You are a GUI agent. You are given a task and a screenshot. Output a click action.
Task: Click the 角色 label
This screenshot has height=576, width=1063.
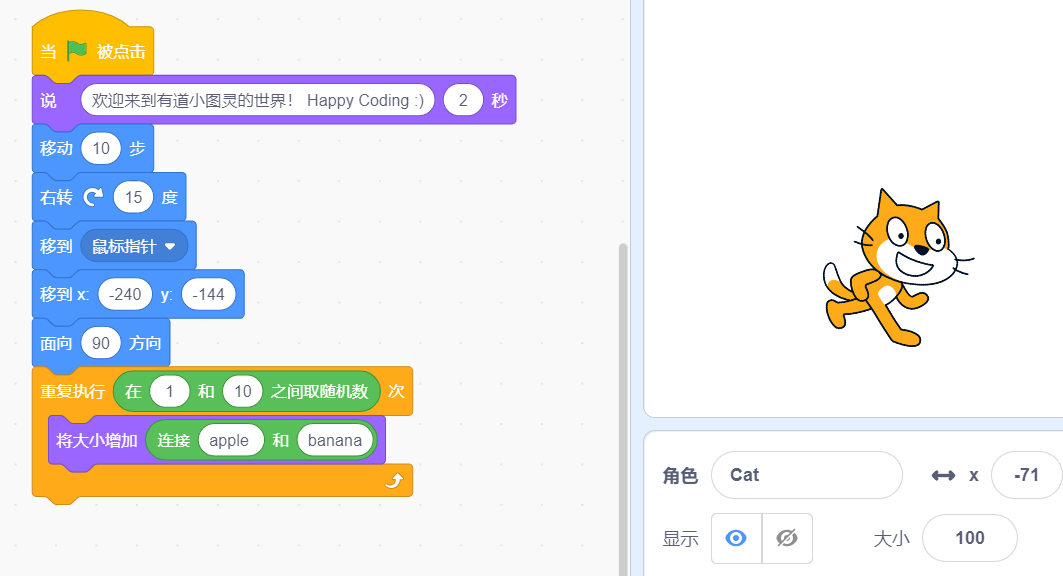[x=680, y=476]
